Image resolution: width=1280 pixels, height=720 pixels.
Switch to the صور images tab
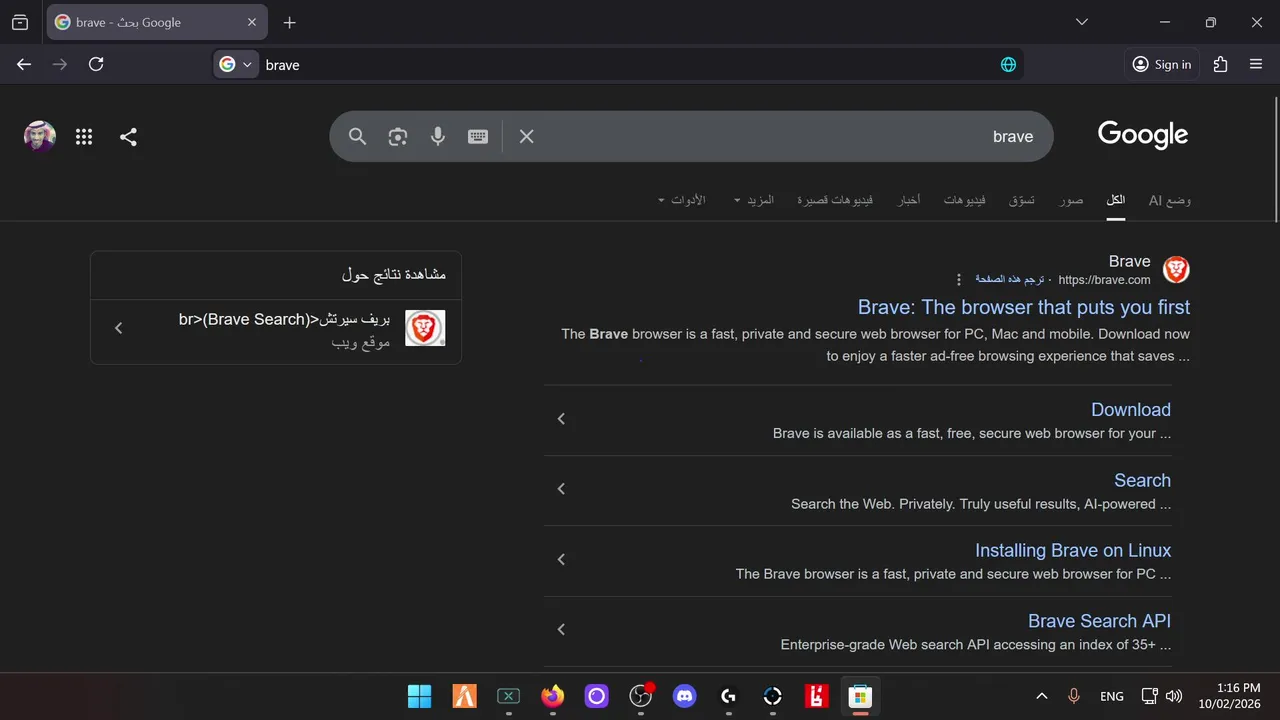tap(1071, 200)
